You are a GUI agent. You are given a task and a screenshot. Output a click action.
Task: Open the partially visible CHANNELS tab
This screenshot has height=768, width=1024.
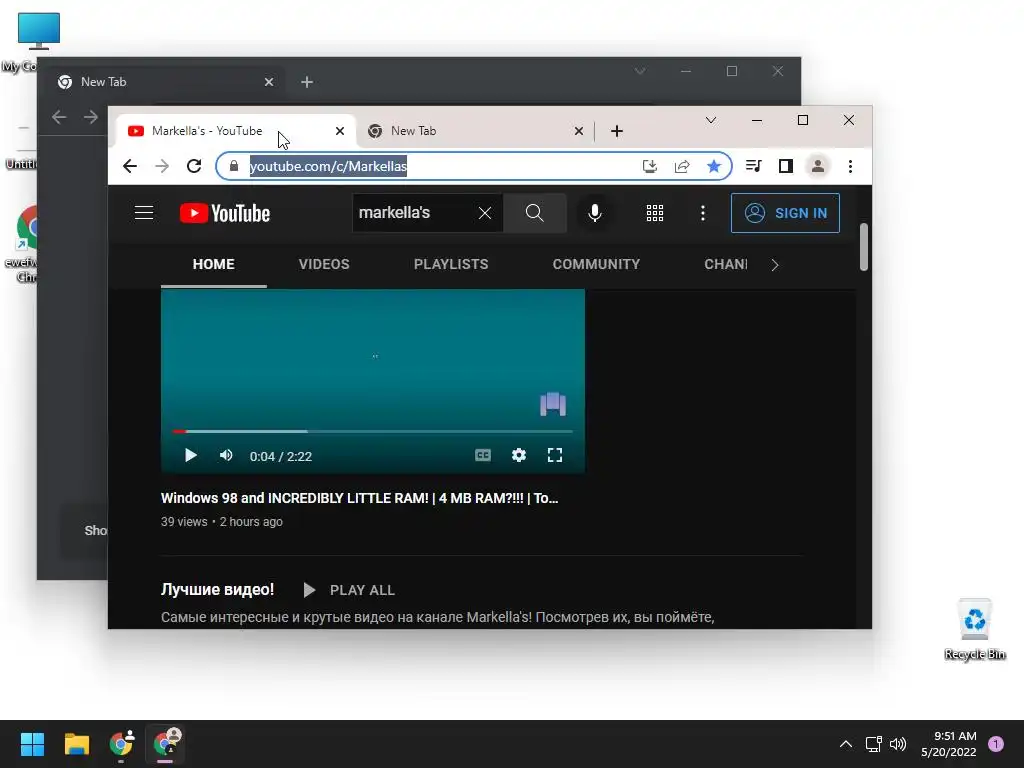726,264
